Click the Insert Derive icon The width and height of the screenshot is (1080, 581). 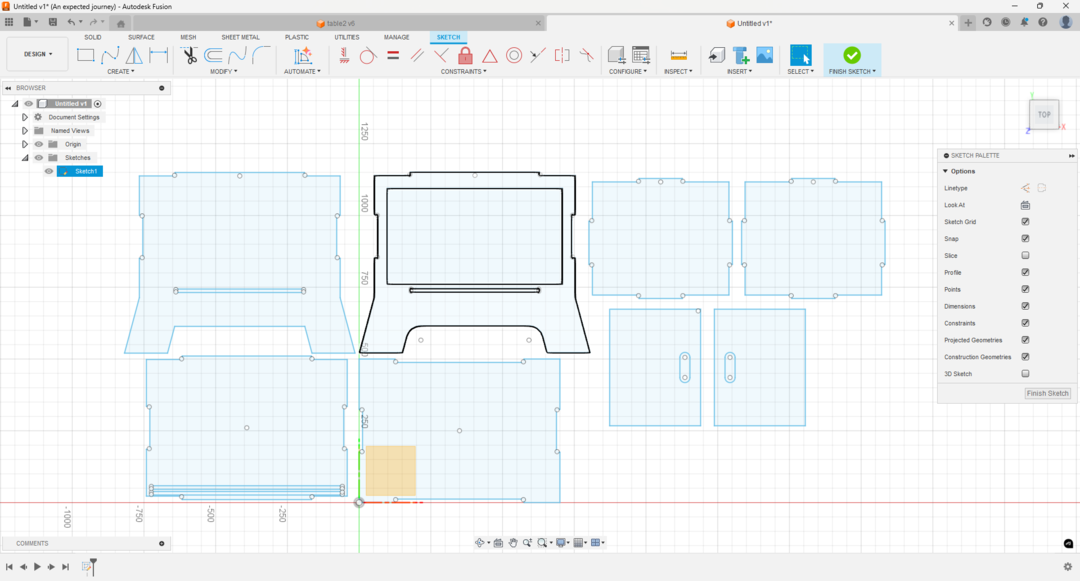[x=716, y=56]
